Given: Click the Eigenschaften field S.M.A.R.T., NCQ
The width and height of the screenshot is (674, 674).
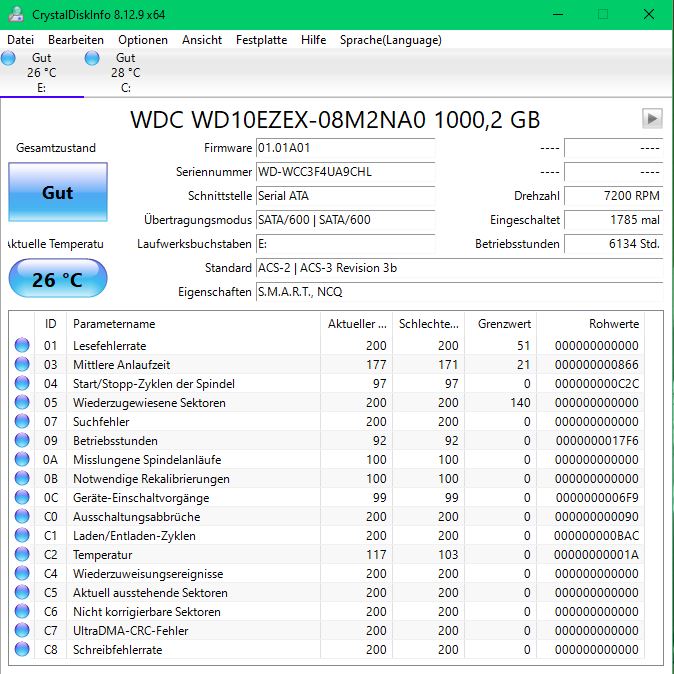Looking at the screenshot, I should point(460,292).
